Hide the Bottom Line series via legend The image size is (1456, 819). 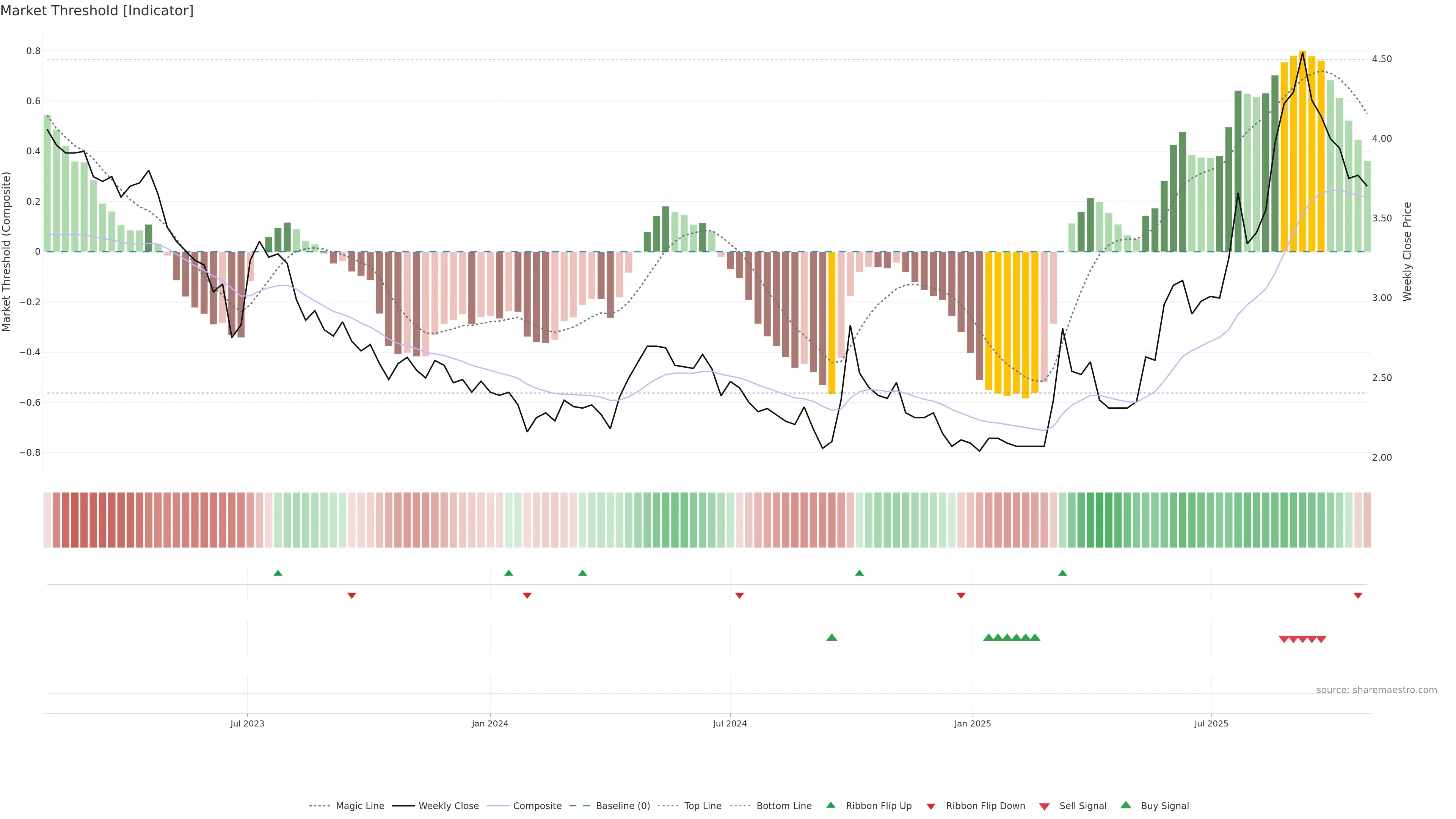pyautogui.click(x=783, y=805)
